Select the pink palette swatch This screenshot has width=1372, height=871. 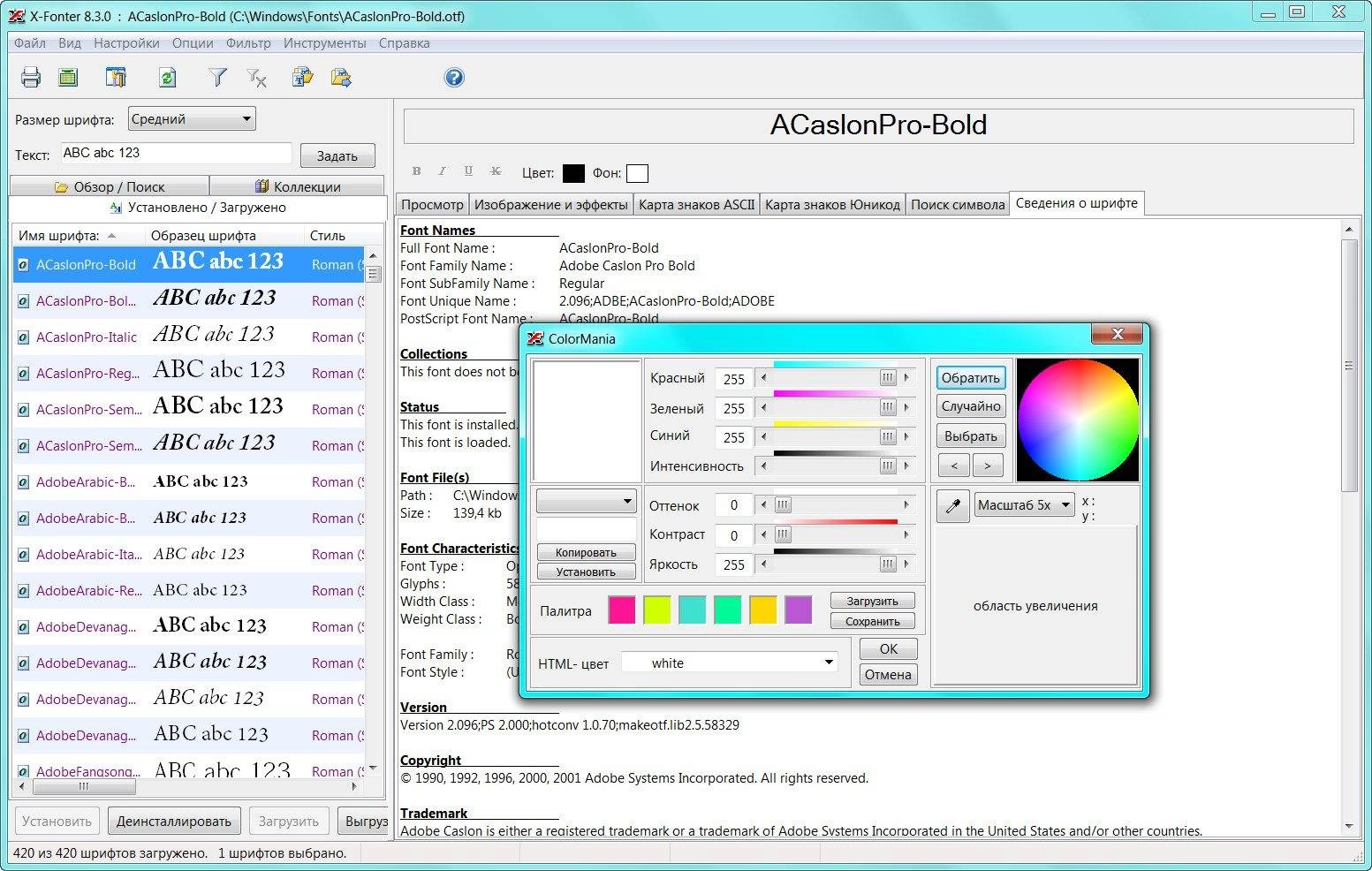622,610
